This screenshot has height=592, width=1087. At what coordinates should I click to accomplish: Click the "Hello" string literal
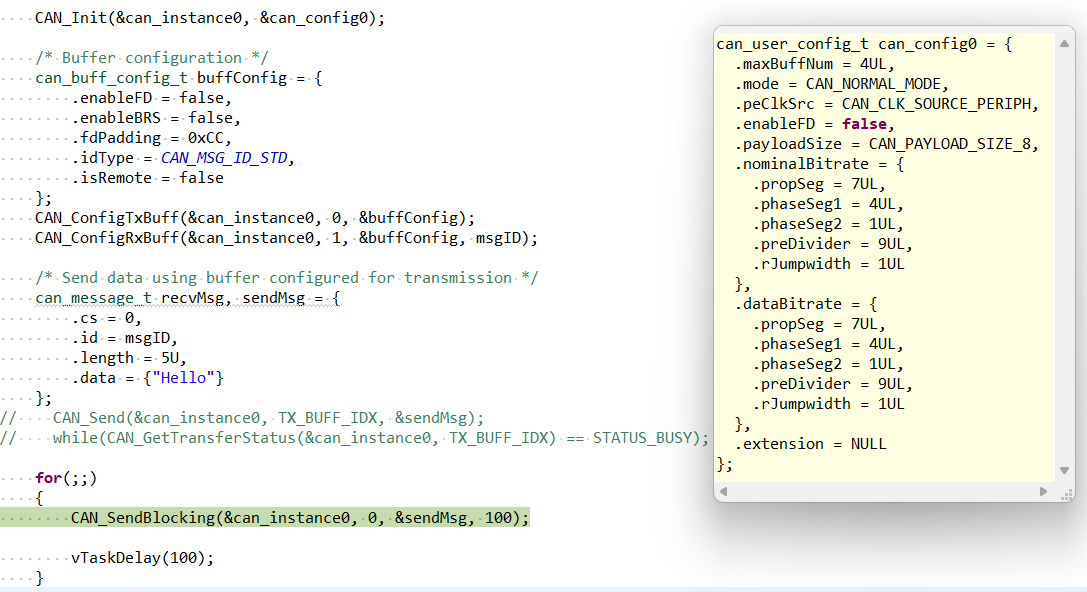tap(184, 378)
